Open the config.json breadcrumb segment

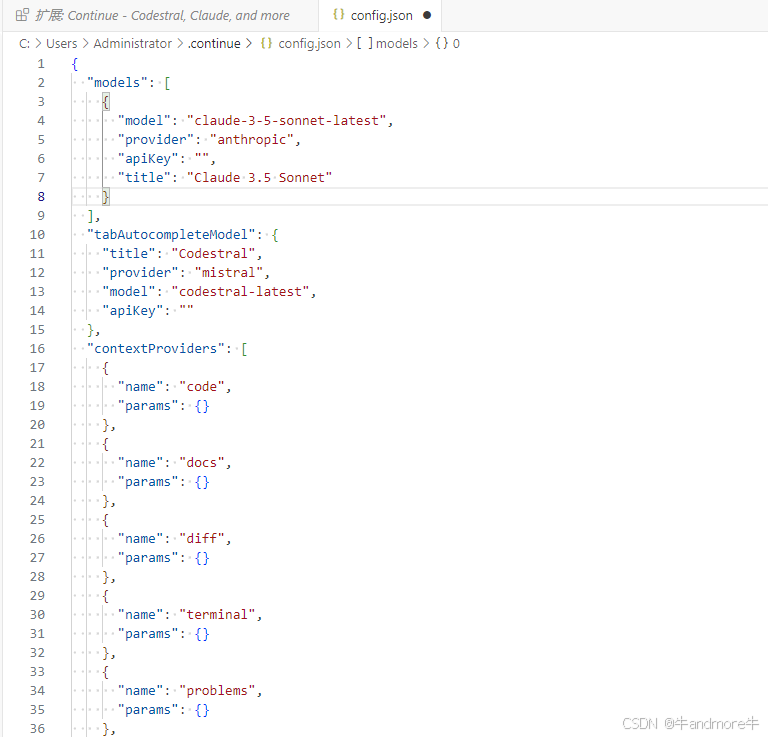[x=310, y=44]
